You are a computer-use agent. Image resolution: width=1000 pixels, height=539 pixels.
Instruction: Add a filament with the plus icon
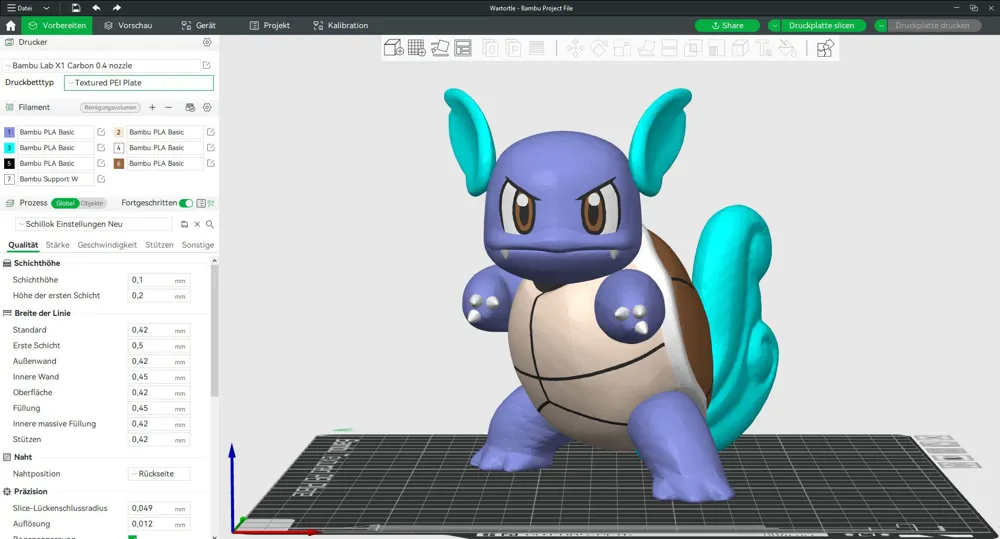click(152, 107)
